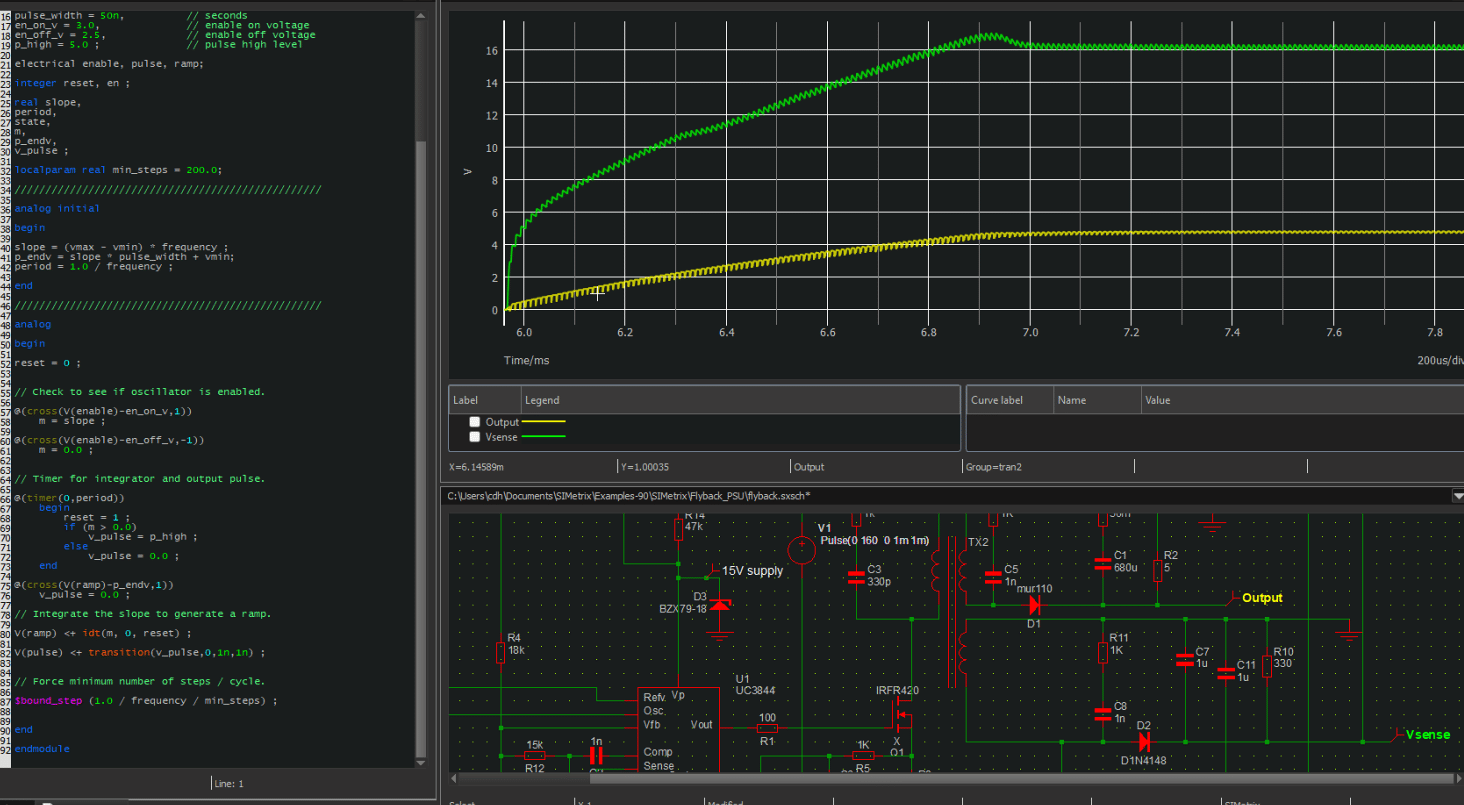Select the V1 pulse voltage source symbol
The height and width of the screenshot is (805, 1464).
801,549
